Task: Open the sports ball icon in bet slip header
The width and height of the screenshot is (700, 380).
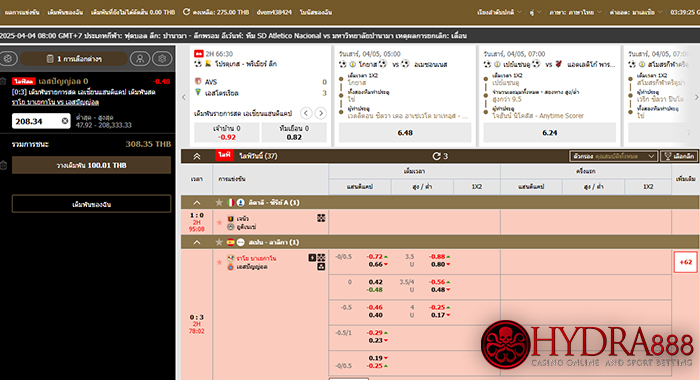Action: [8, 58]
